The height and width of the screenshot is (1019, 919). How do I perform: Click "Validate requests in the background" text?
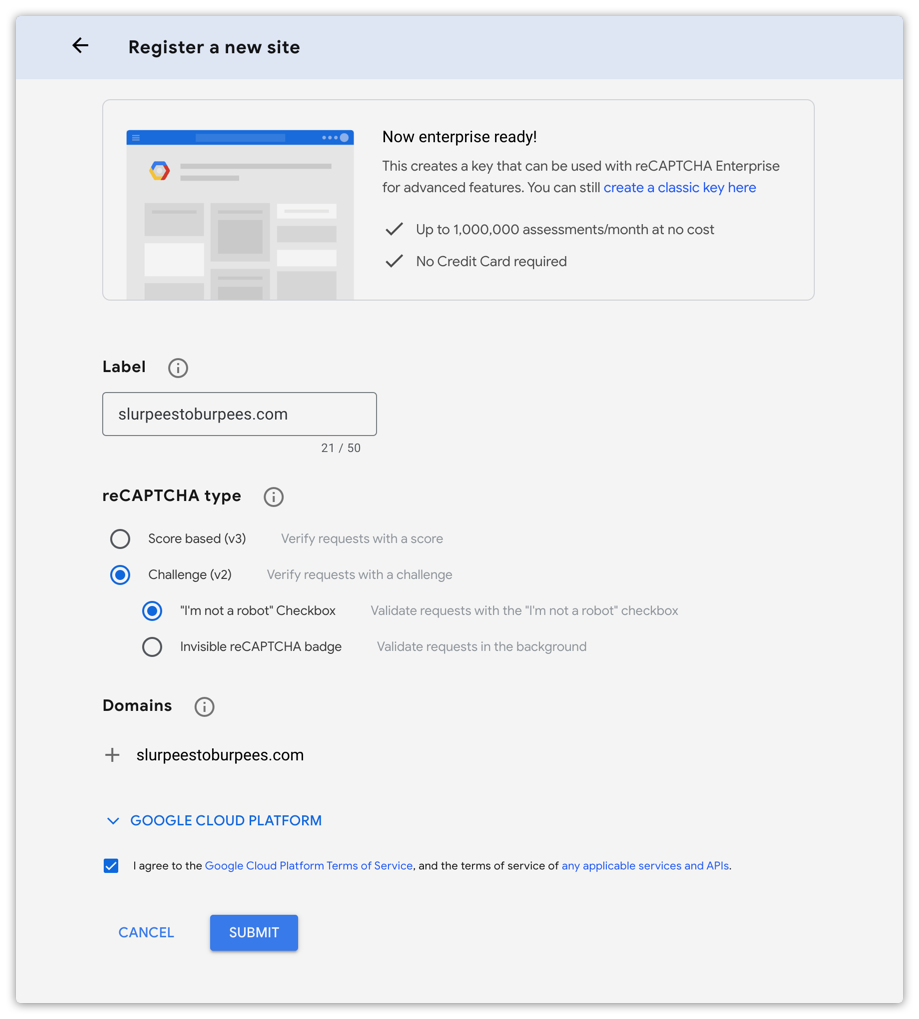pyautogui.click(x=482, y=647)
